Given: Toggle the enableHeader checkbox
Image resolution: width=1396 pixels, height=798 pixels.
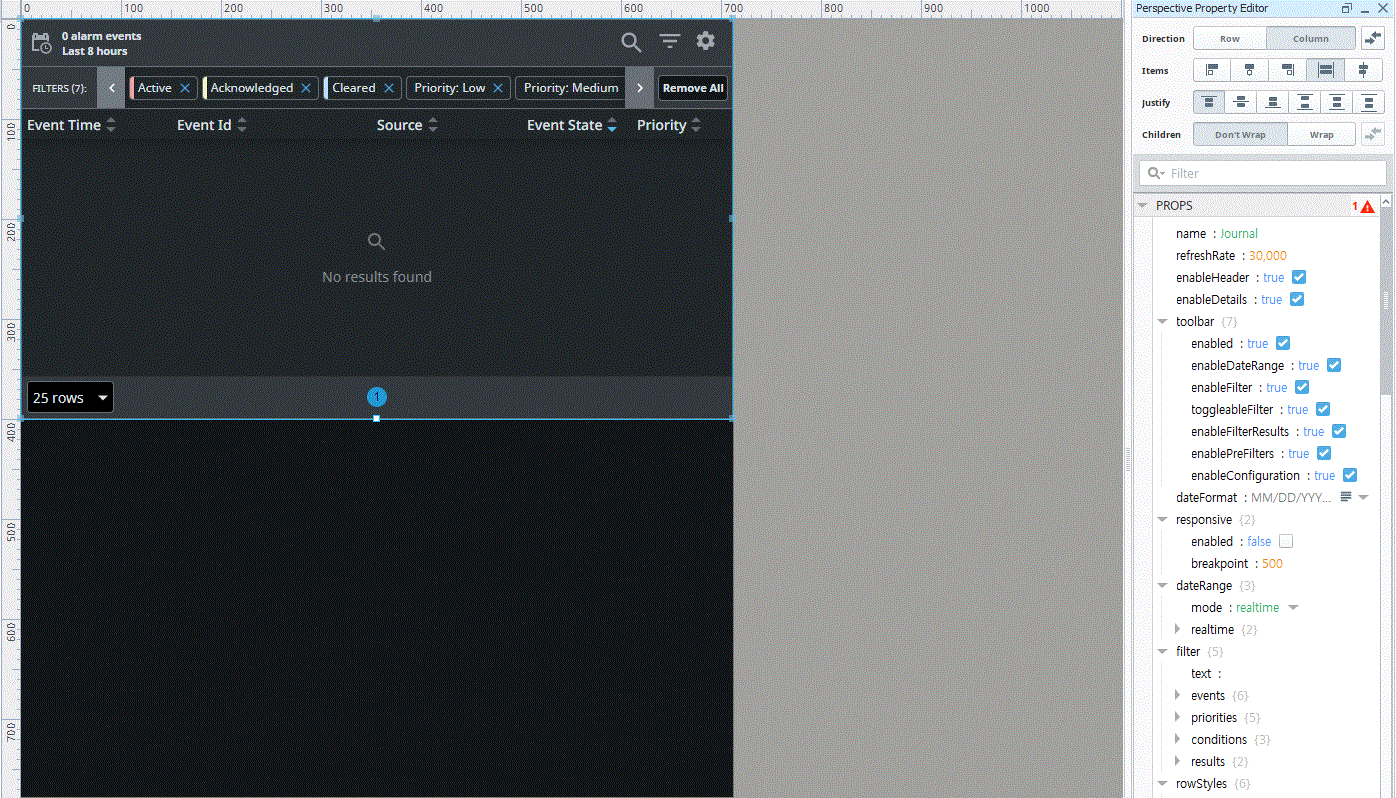Looking at the screenshot, I should click(x=1299, y=278).
